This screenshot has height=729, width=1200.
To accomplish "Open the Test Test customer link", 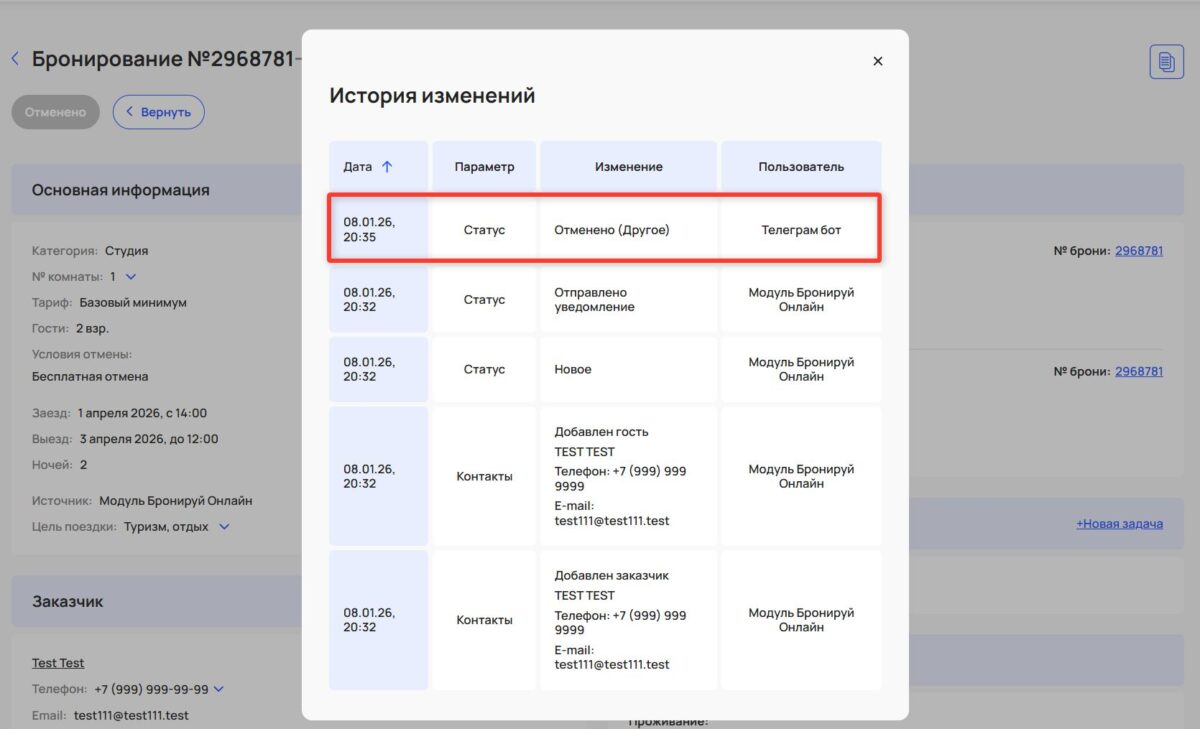I will pos(58,663).
